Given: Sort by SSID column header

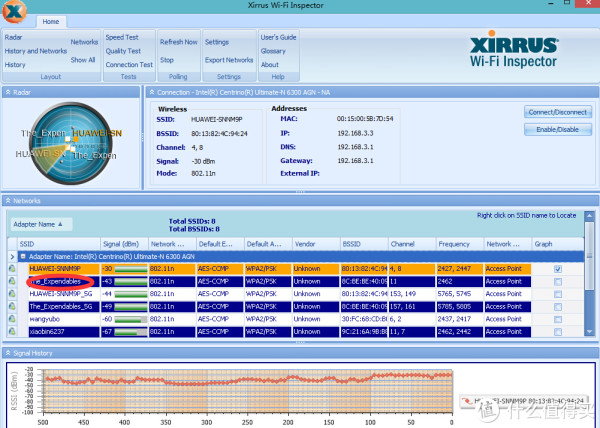Looking at the screenshot, I should (59, 244).
